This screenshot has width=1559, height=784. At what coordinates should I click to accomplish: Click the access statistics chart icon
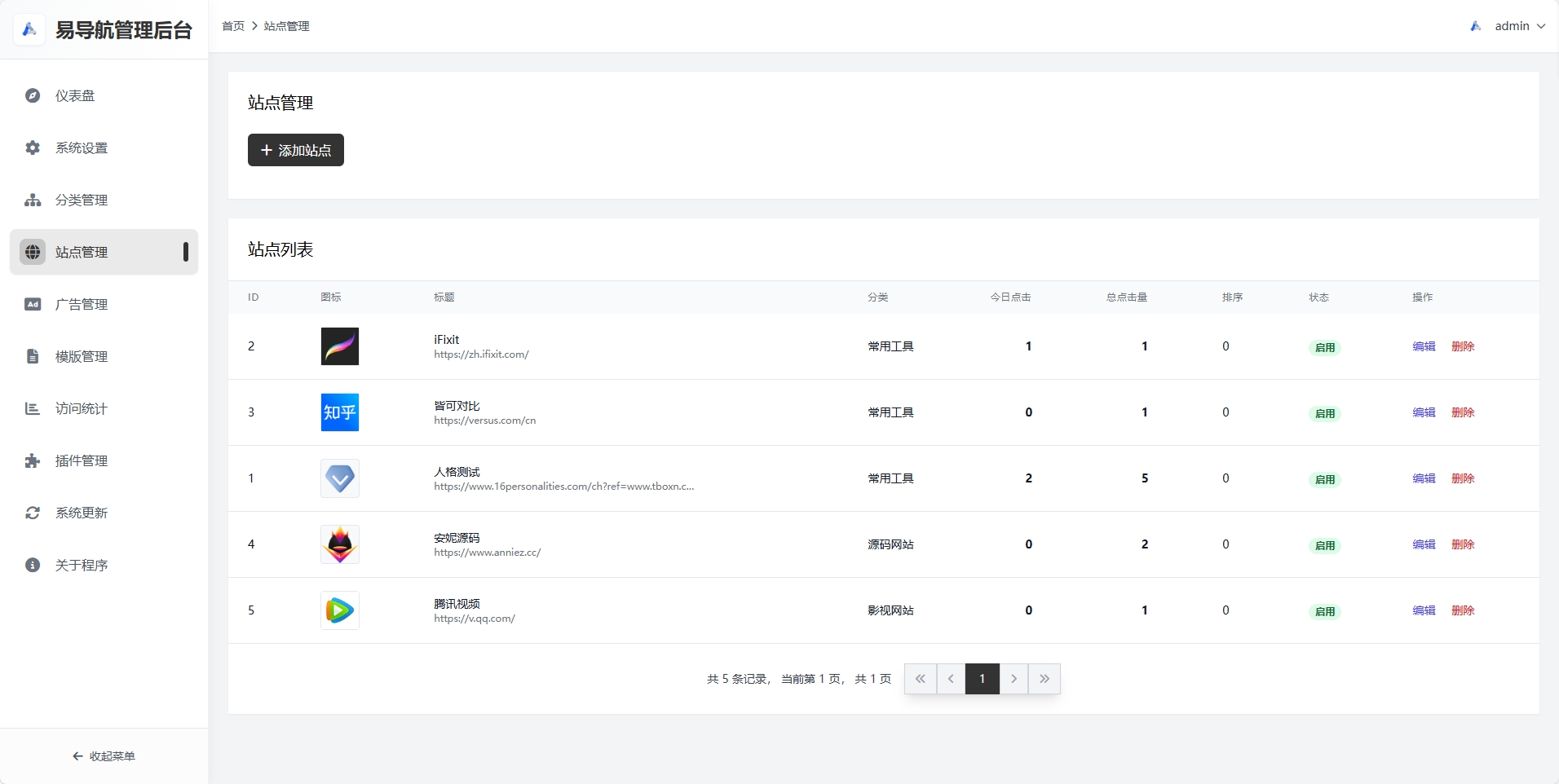33,408
